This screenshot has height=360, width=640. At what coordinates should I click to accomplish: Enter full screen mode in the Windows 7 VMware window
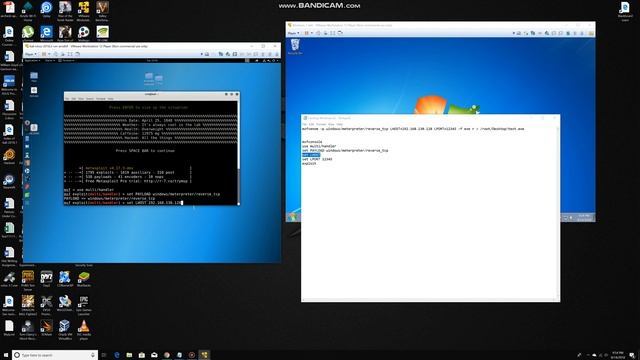click(333, 33)
